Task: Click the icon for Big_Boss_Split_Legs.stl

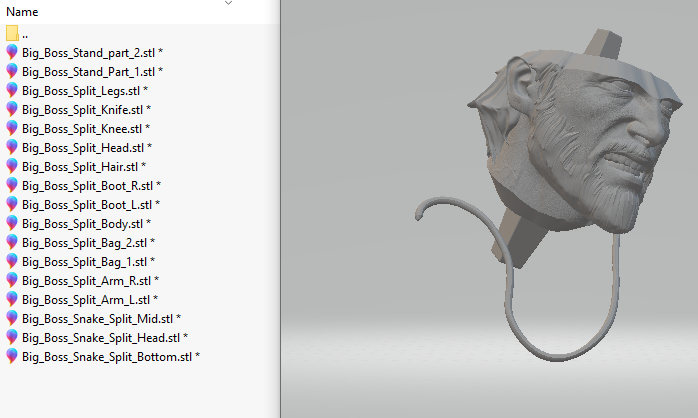Action: [x=12, y=91]
